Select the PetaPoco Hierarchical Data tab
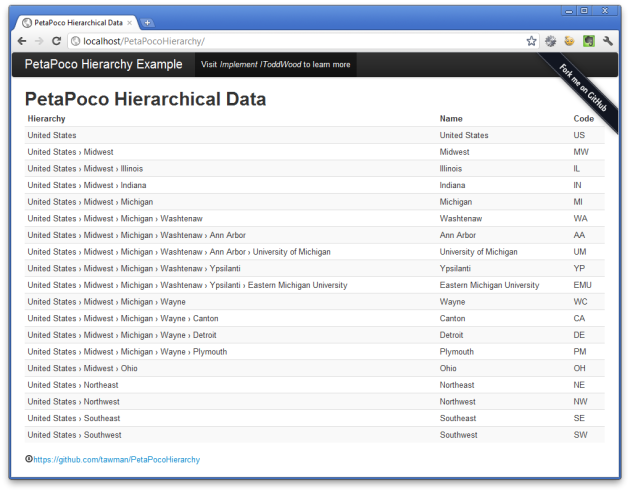 pyautogui.click(x=76, y=23)
